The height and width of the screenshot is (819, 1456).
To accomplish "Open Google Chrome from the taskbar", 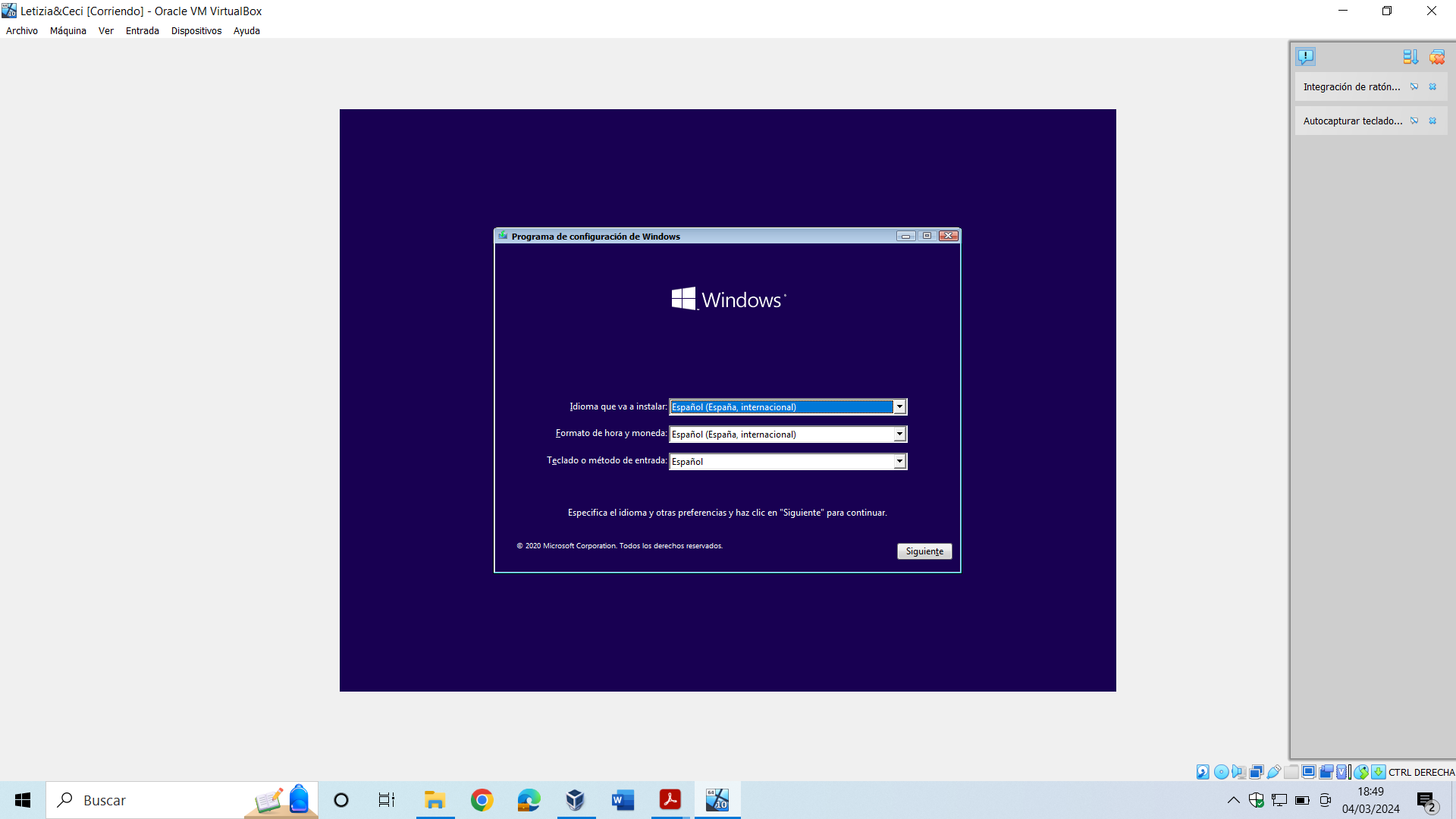I will click(x=482, y=800).
